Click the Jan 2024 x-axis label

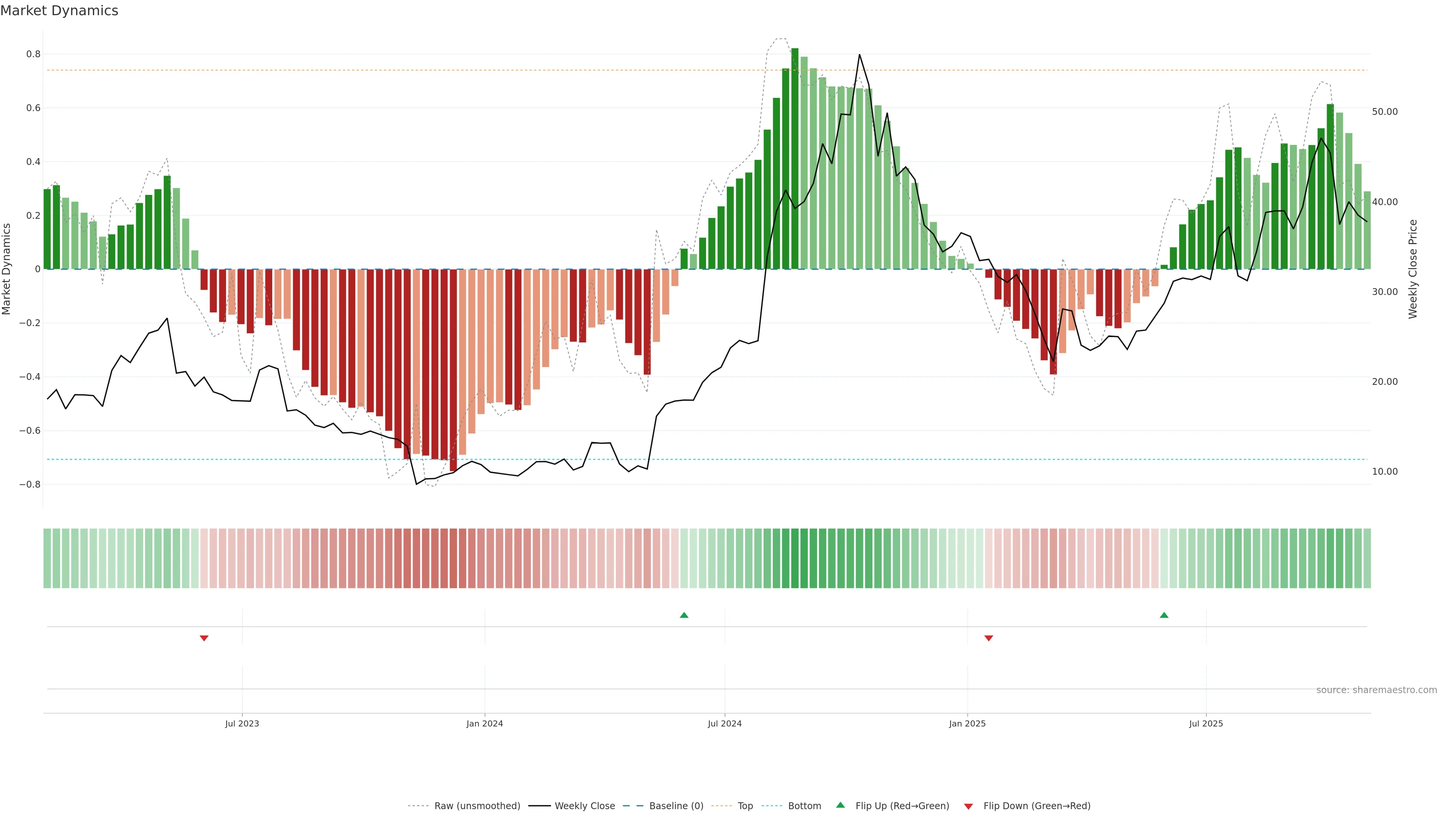pyautogui.click(x=485, y=723)
